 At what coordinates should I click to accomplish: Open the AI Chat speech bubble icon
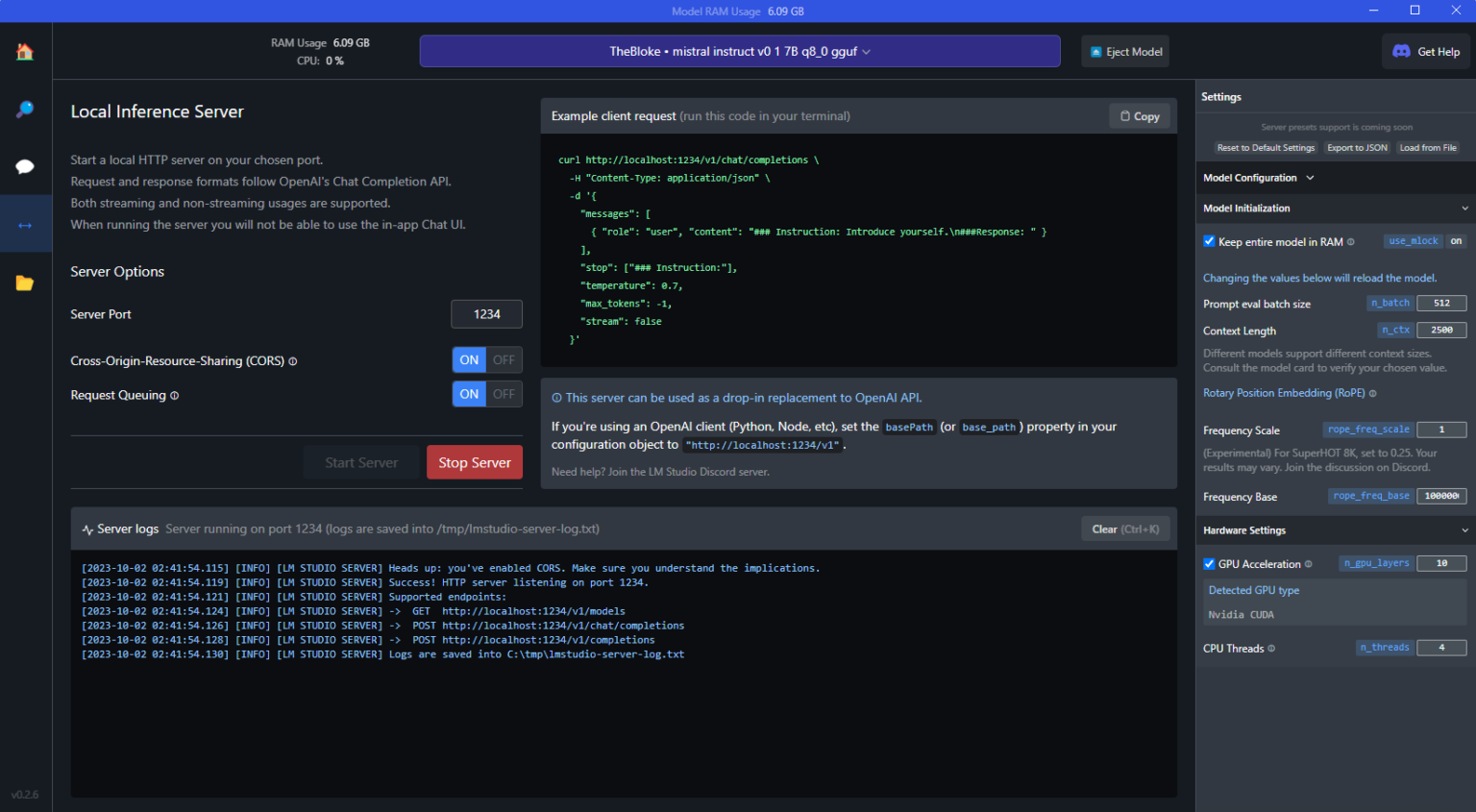[x=25, y=167]
